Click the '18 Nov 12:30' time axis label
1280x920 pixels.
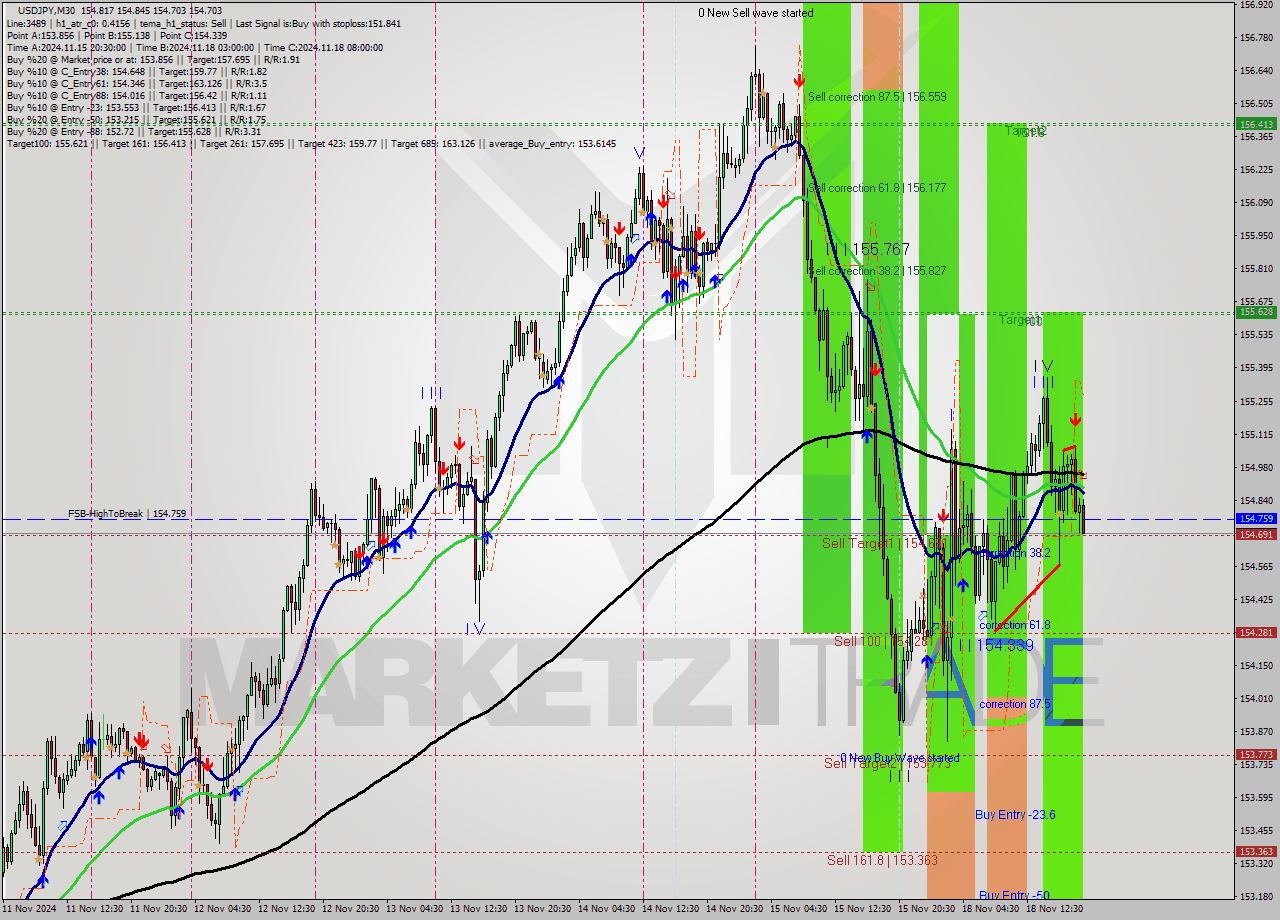coord(1054,909)
